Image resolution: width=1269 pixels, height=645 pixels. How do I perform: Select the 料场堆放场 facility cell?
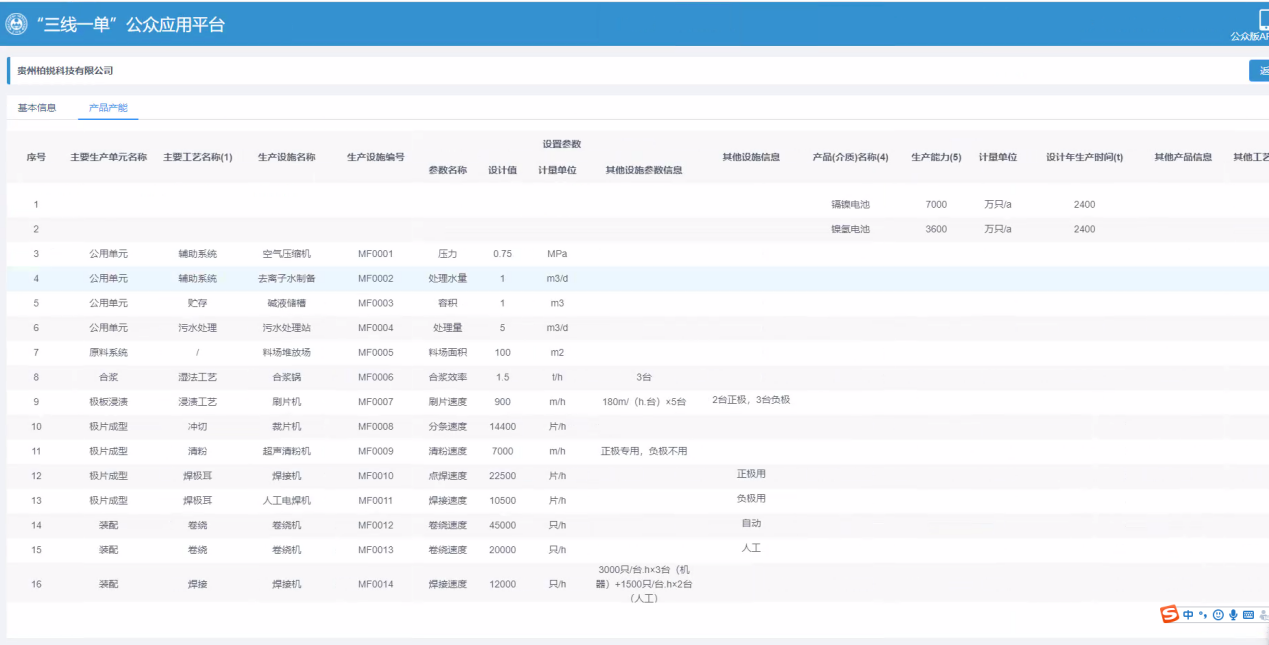pos(287,352)
